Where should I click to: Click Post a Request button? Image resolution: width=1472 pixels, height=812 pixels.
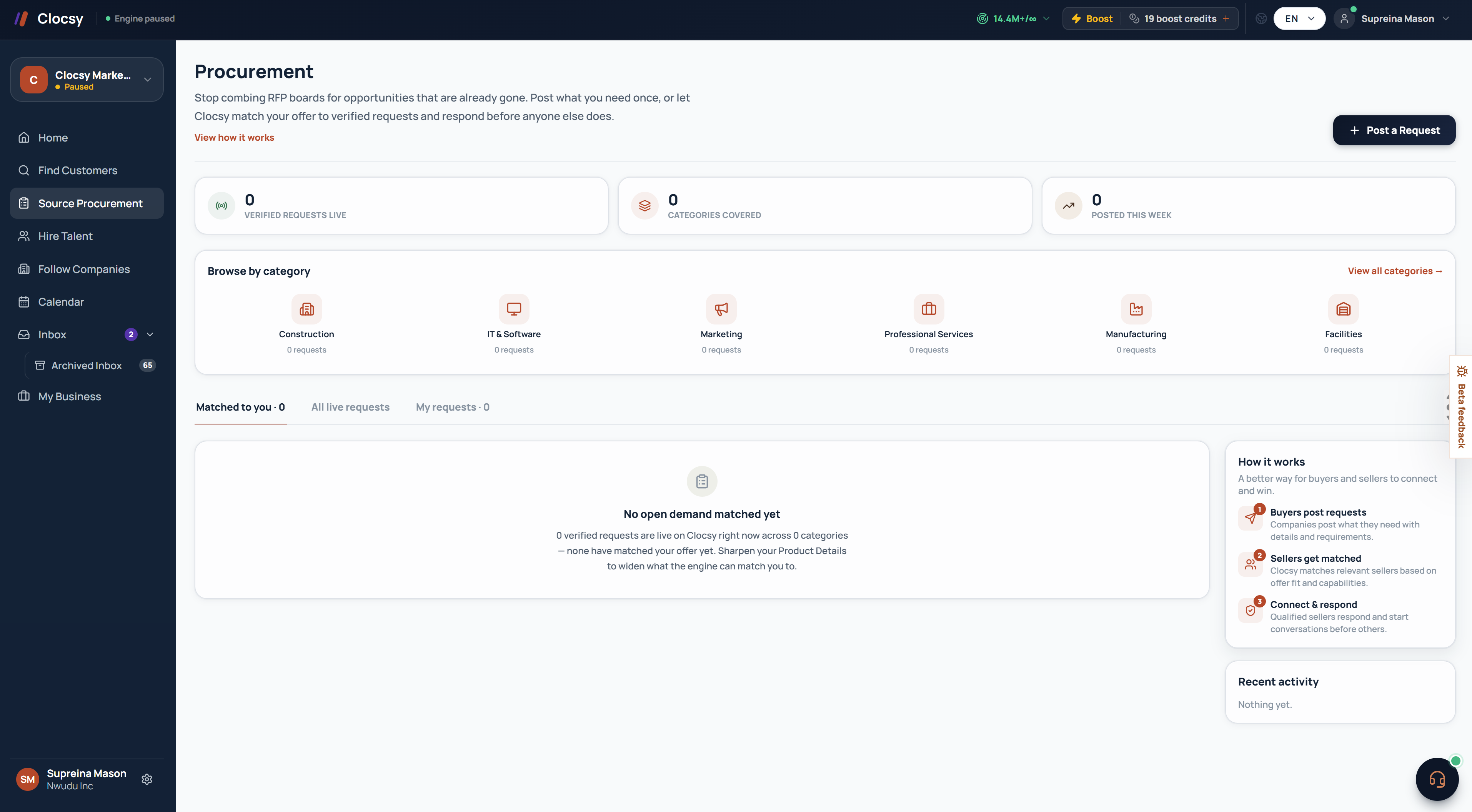coord(1394,130)
